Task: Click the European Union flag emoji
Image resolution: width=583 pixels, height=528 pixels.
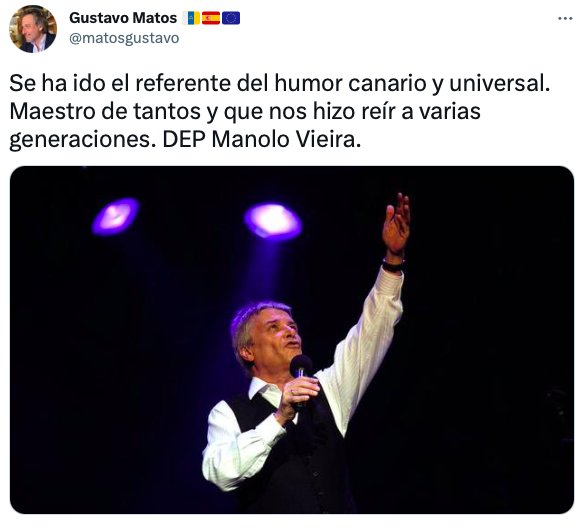Action: [231, 18]
